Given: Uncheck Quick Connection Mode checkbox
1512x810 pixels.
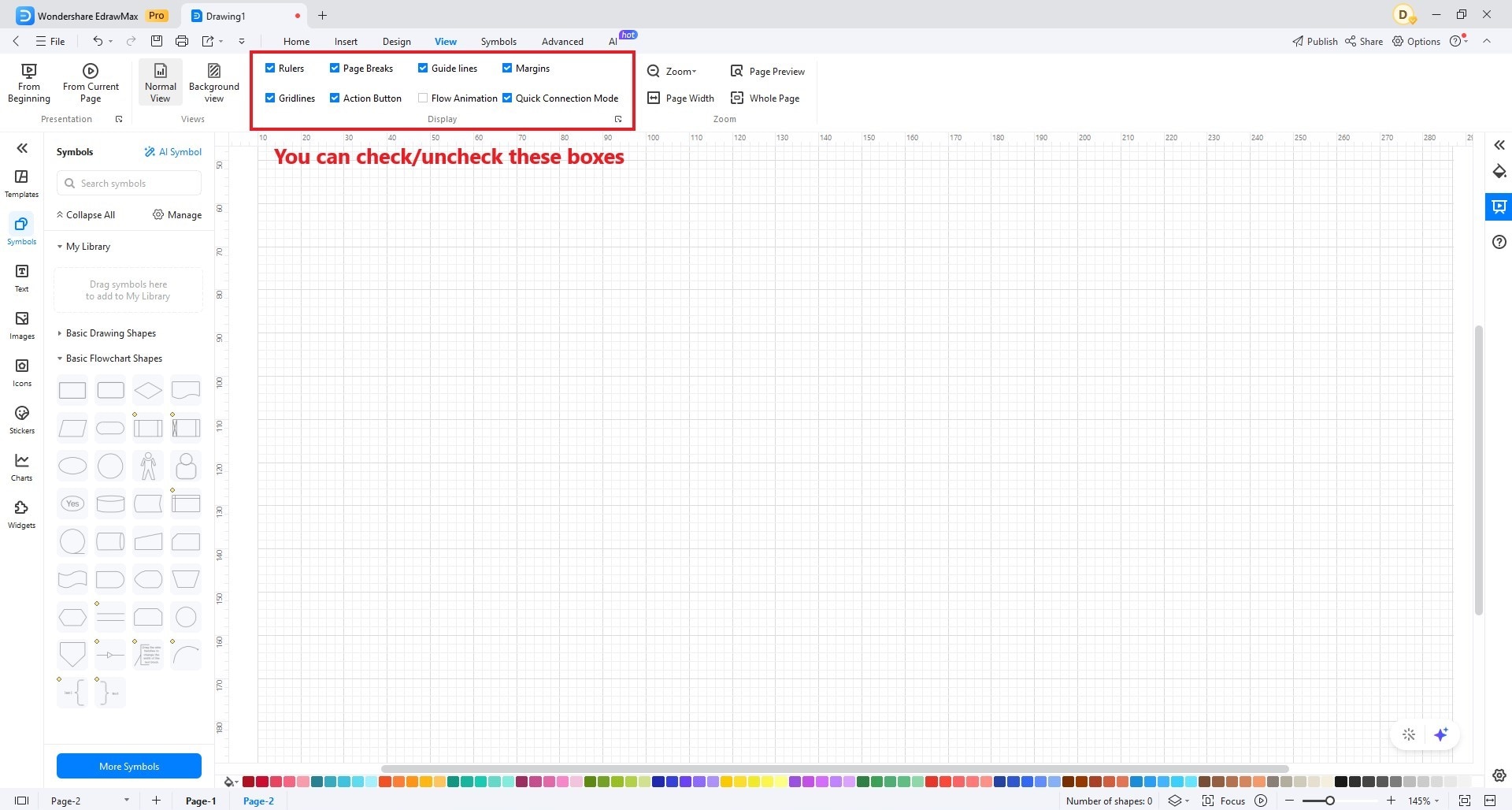Looking at the screenshot, I should click(507, 98).
